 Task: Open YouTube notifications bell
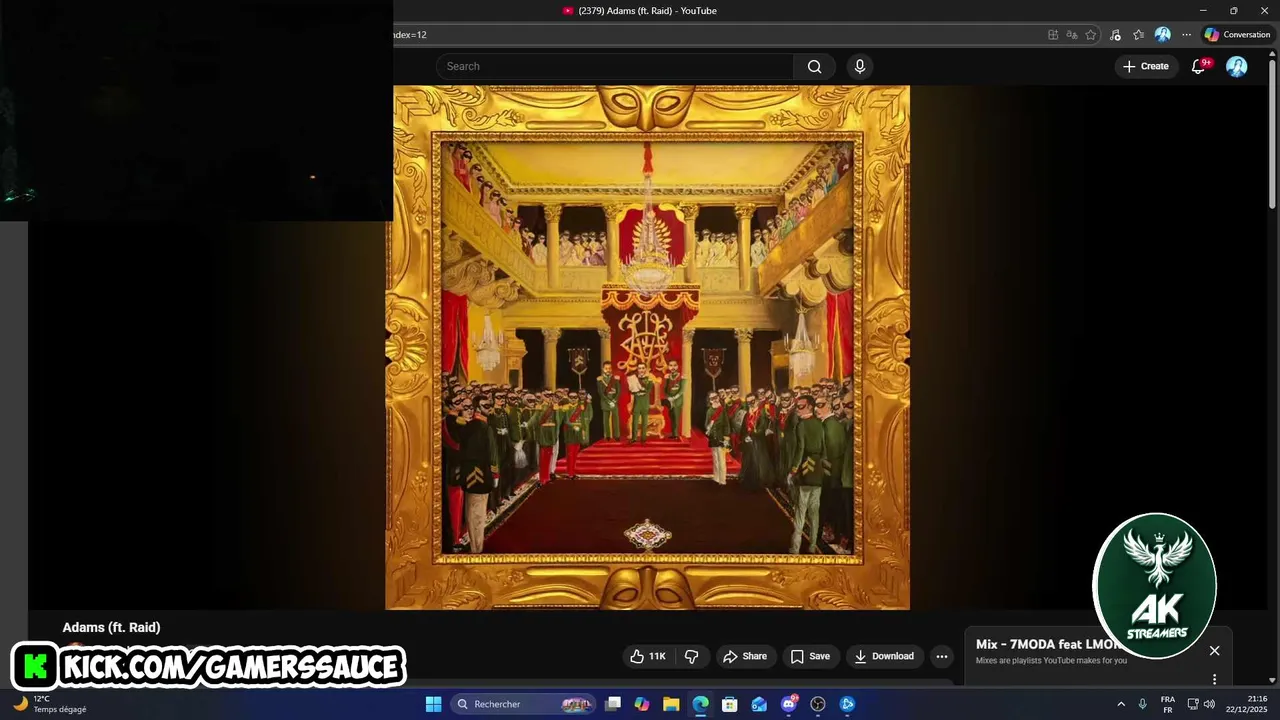1198,66
